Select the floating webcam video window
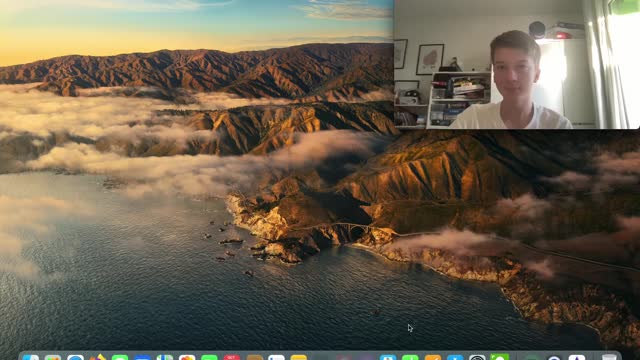The width and height of the screenshot is (640, 360). click(517, 64)
